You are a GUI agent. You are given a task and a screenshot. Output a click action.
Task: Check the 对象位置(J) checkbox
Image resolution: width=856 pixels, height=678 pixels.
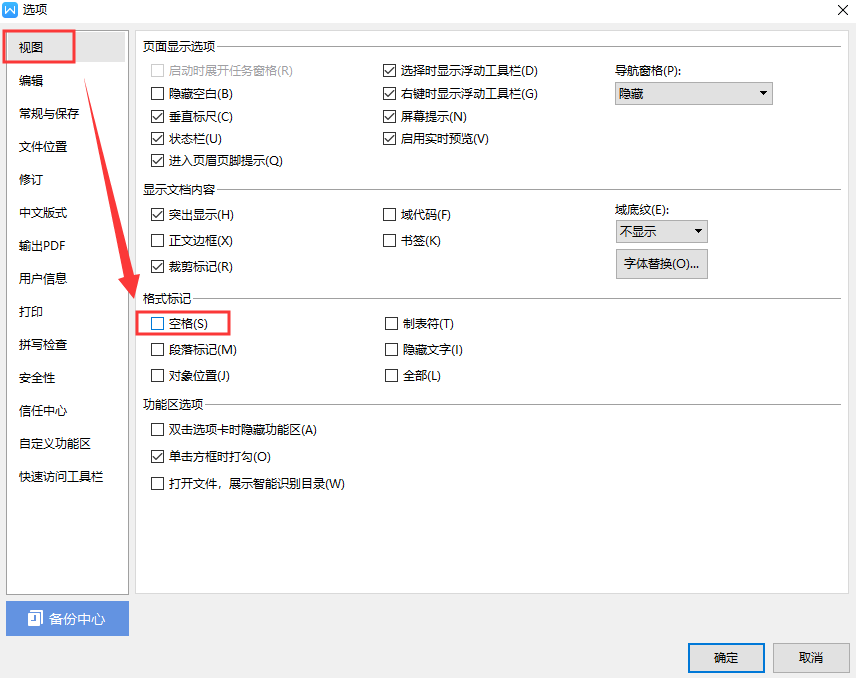tap(157, 376)
